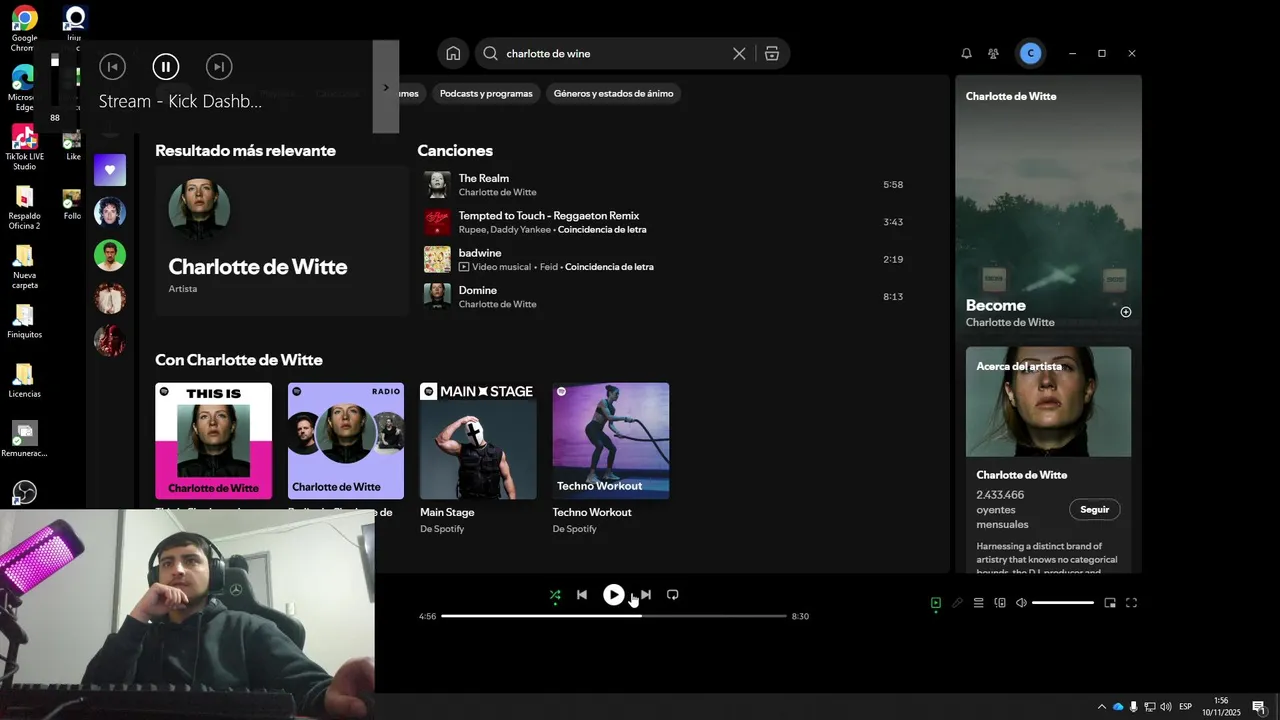Image resolution: width=1280 pixels, height=720 pixels.
Task: Open Liked Songs heart tile in sidebar
Action: (x=110, y=170)
